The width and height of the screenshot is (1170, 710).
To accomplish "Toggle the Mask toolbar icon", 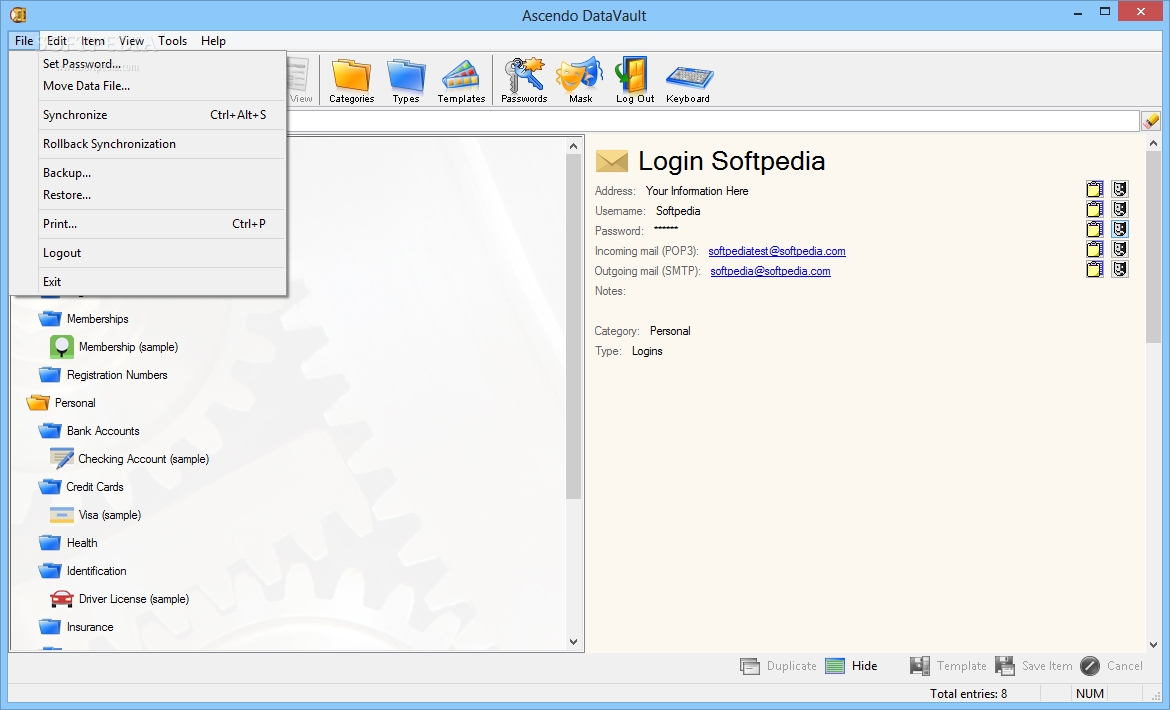I will pyautogui.click(x=580, y=80).
